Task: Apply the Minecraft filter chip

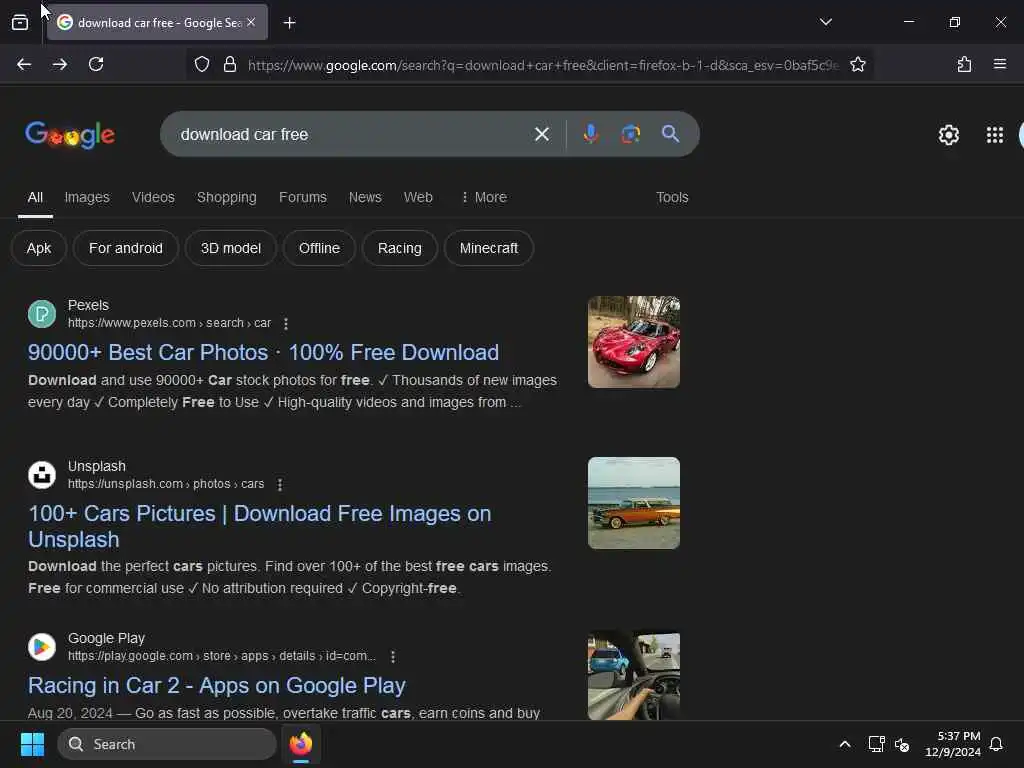Action: point(488,248)
